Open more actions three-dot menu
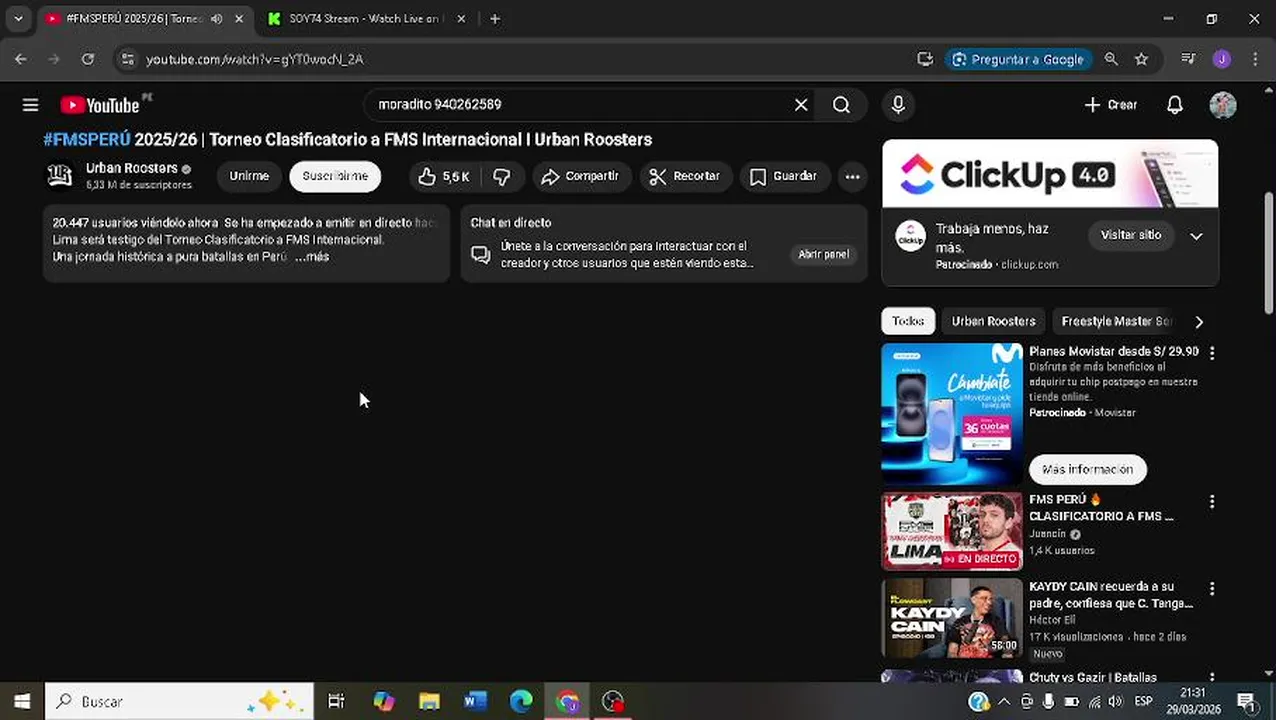 click(852, 176)
